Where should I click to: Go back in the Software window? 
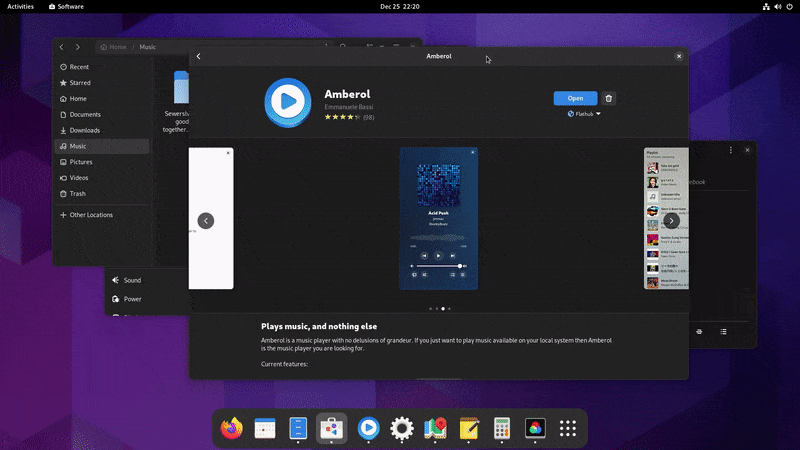pyautogui.click(x=198, y=56)
